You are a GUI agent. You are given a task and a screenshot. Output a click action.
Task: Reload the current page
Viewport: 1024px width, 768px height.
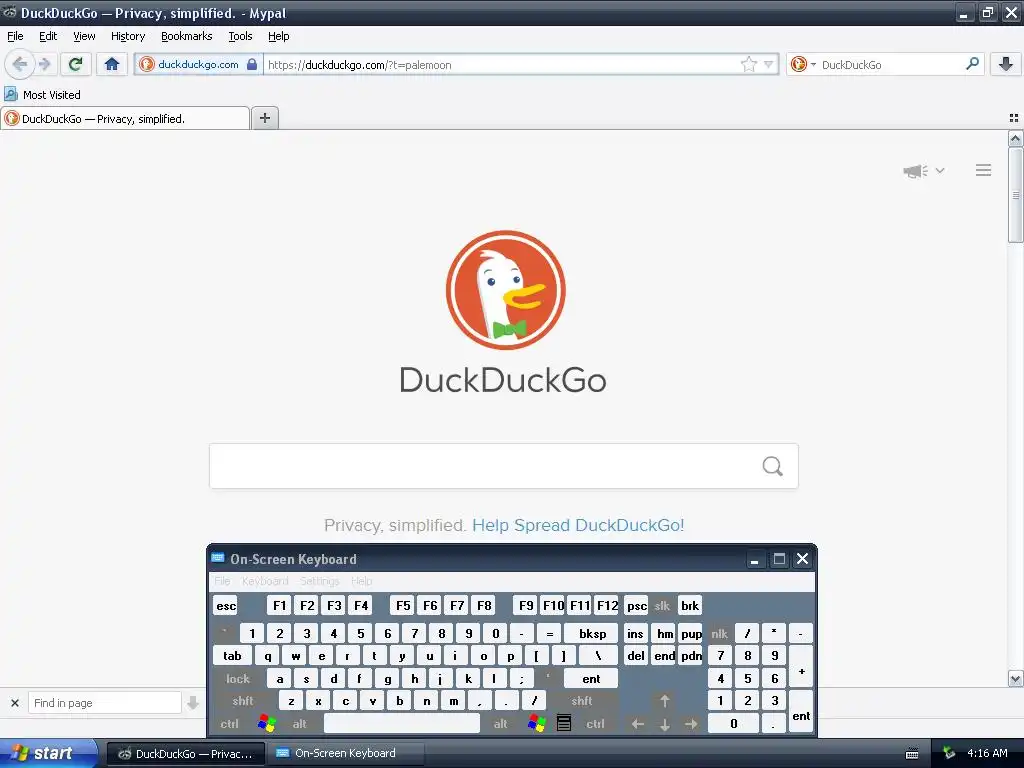(x=75, y=64)
